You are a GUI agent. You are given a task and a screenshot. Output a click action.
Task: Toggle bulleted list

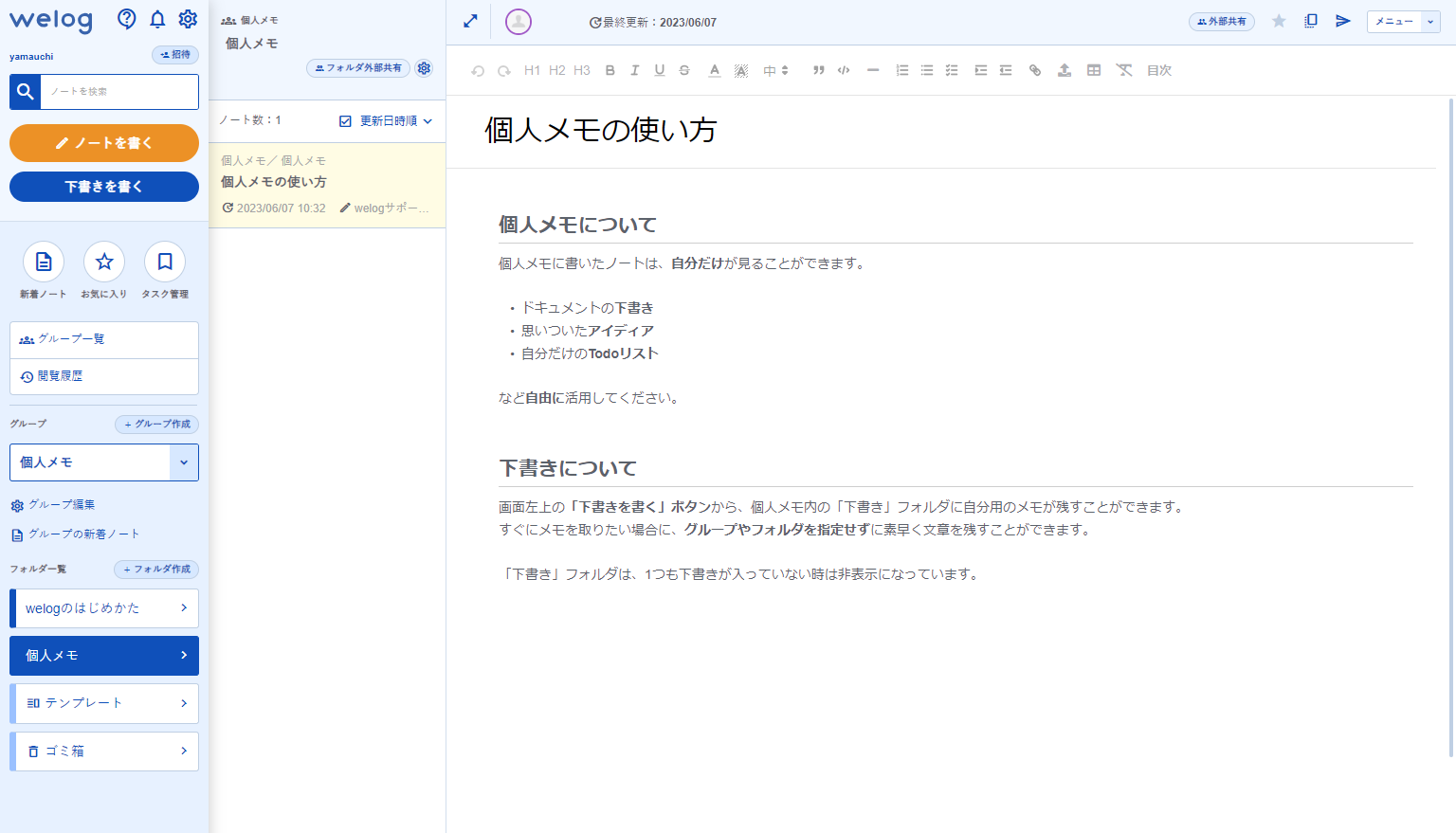click(927, 70)
